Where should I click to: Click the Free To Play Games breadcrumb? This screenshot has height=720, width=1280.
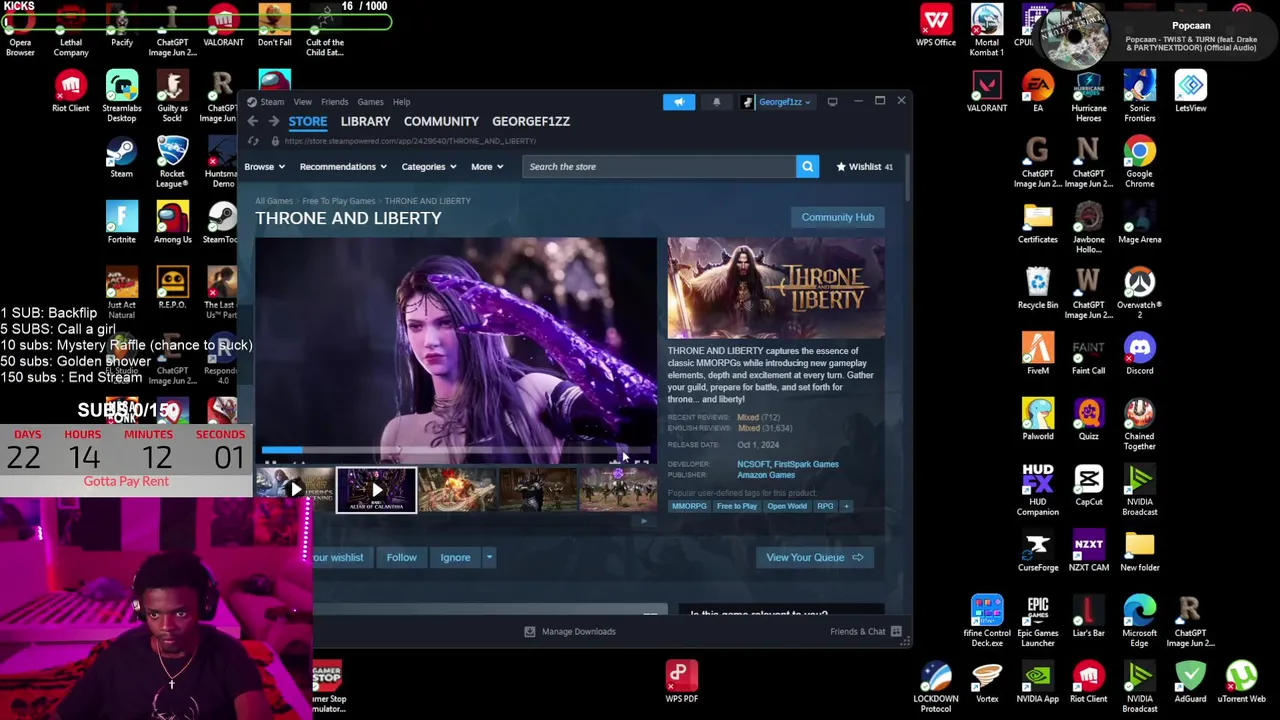click(x=339, y=201)
